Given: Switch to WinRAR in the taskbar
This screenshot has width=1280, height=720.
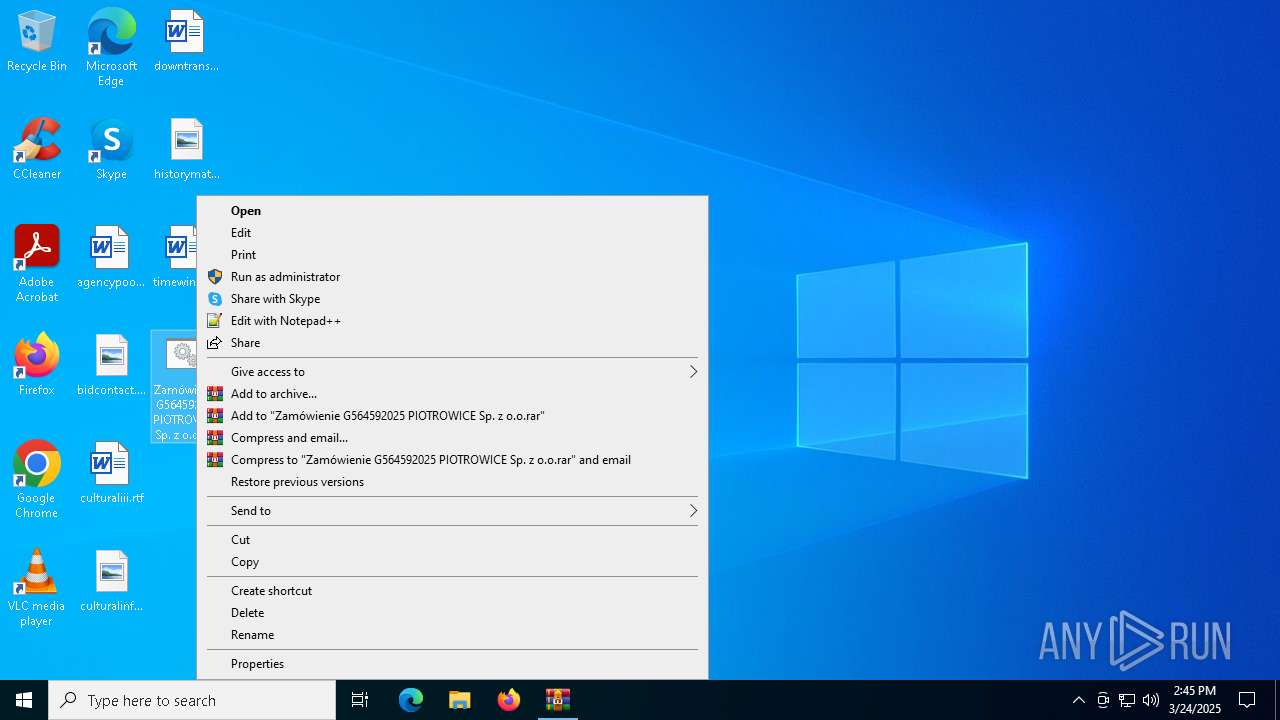Looking at the screenshot, I should [x=558, y=700].
